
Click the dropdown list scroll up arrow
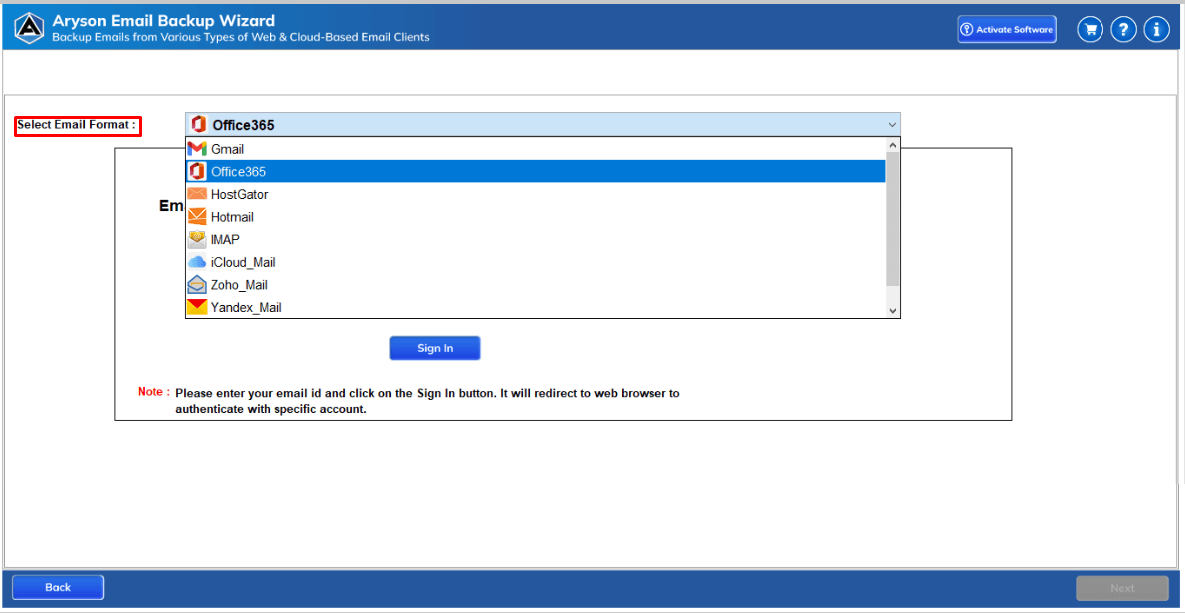click(893, 146)
